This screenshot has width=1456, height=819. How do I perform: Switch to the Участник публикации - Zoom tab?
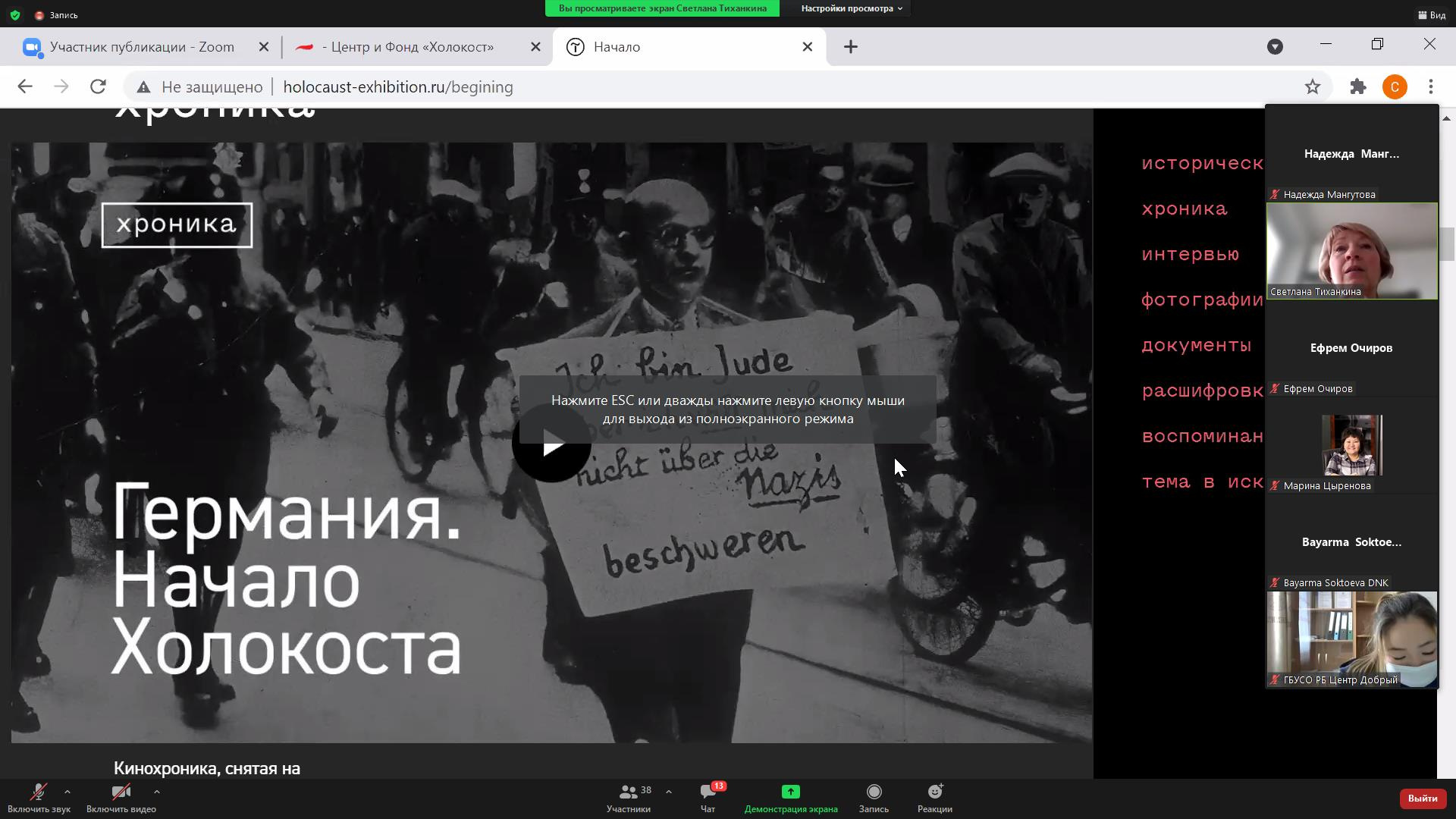141,47
